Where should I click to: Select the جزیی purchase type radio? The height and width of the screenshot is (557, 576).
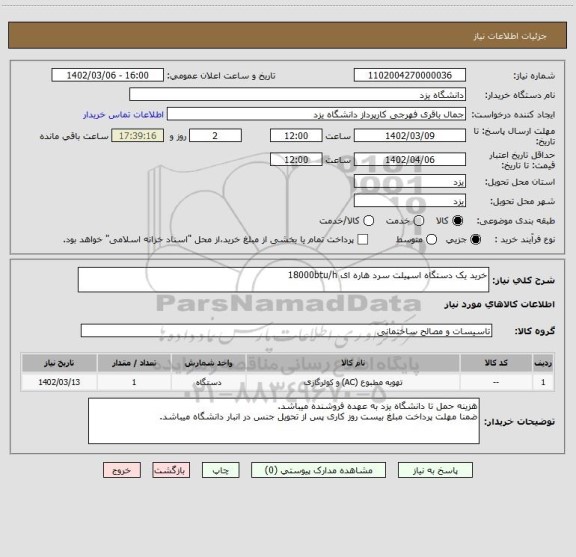(x=476, y=240)
